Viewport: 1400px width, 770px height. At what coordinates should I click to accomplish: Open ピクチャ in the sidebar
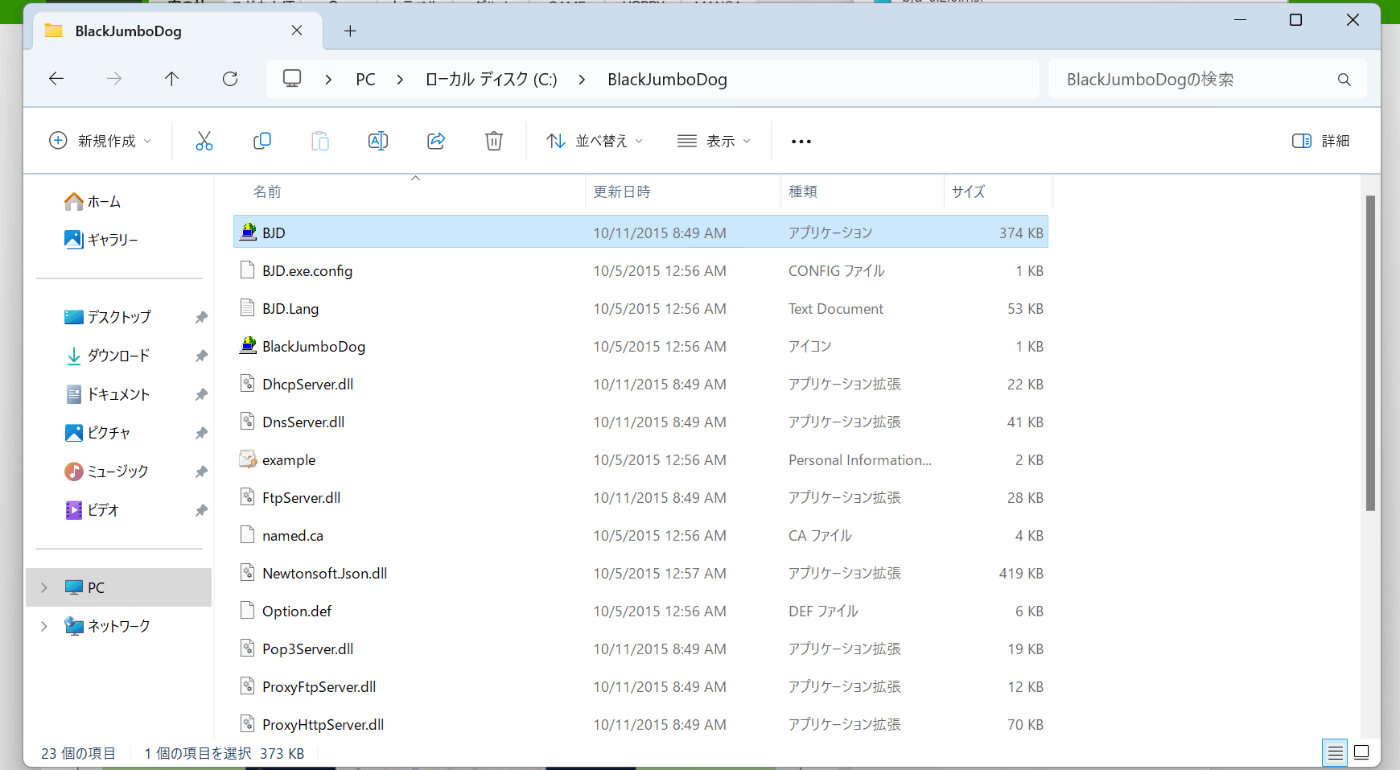click(x=98, y=433)
